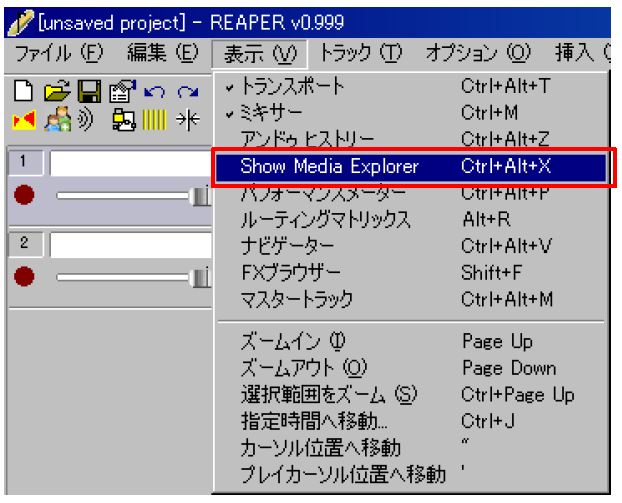This screenshot has height=503, width=622.
Task: Click the locking/computer toolbar icon
Action: pos(124,119)
